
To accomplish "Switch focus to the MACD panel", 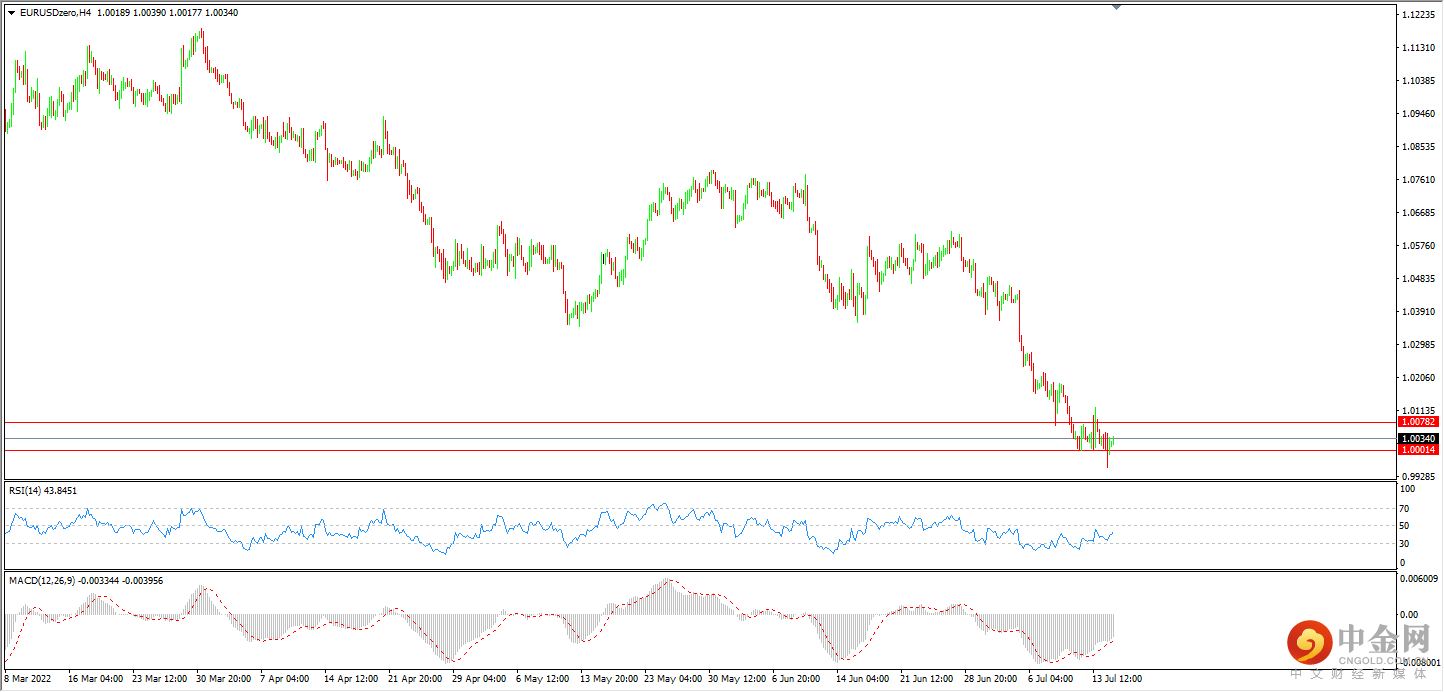I will coord(700,620).
